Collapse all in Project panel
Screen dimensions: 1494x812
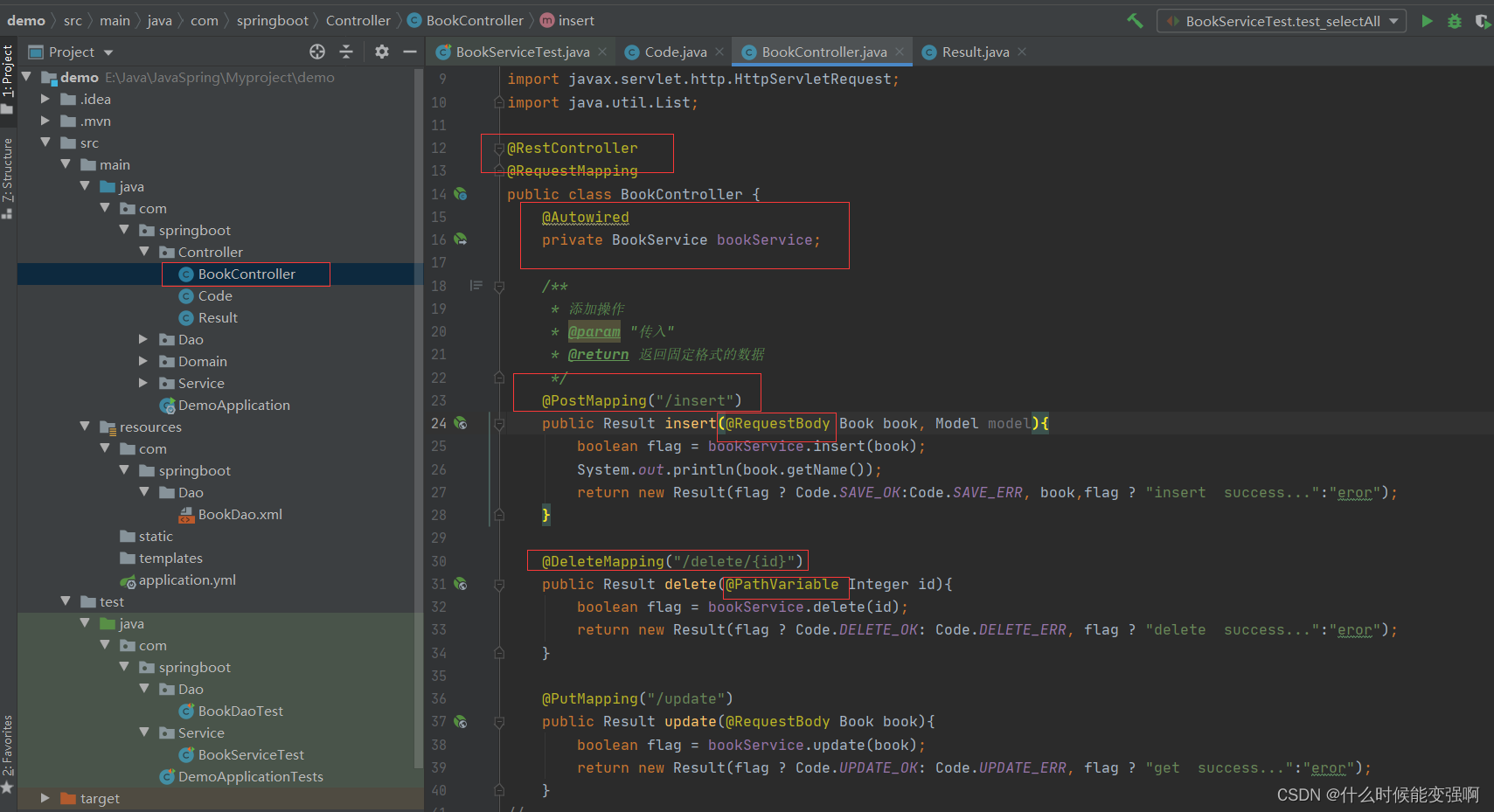(x=346, y=52)
